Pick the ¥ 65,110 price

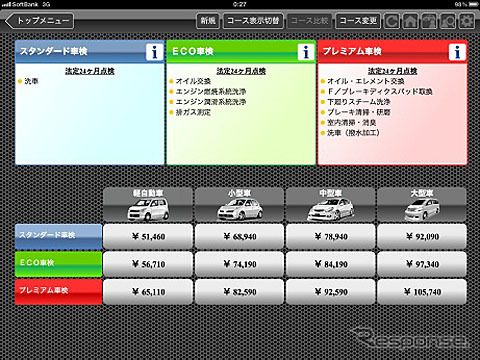tap(148, 292)
